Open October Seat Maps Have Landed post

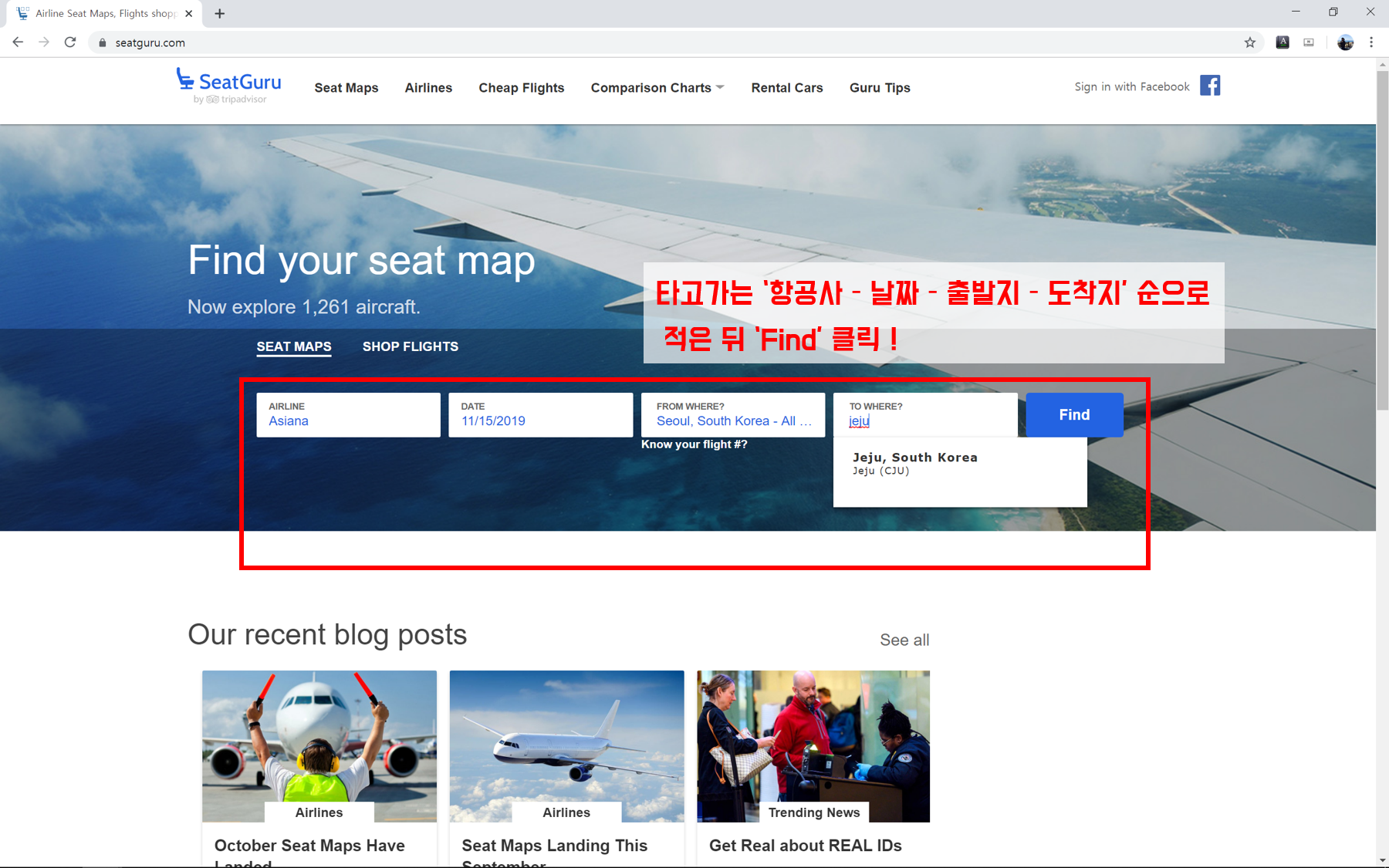click(x=309, y=854)
